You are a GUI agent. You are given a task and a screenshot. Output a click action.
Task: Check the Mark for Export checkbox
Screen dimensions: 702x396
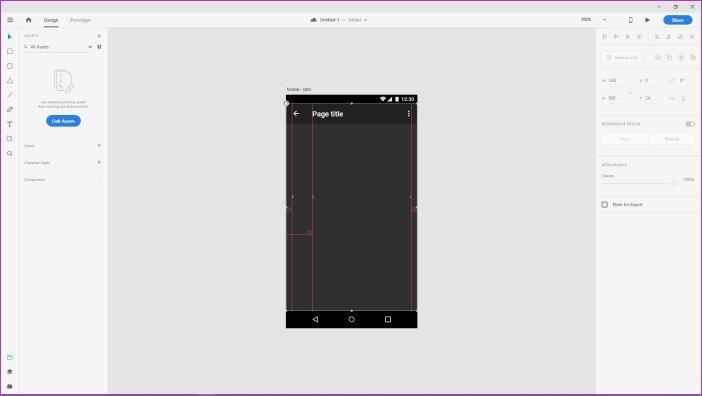(x=605, y=204)
